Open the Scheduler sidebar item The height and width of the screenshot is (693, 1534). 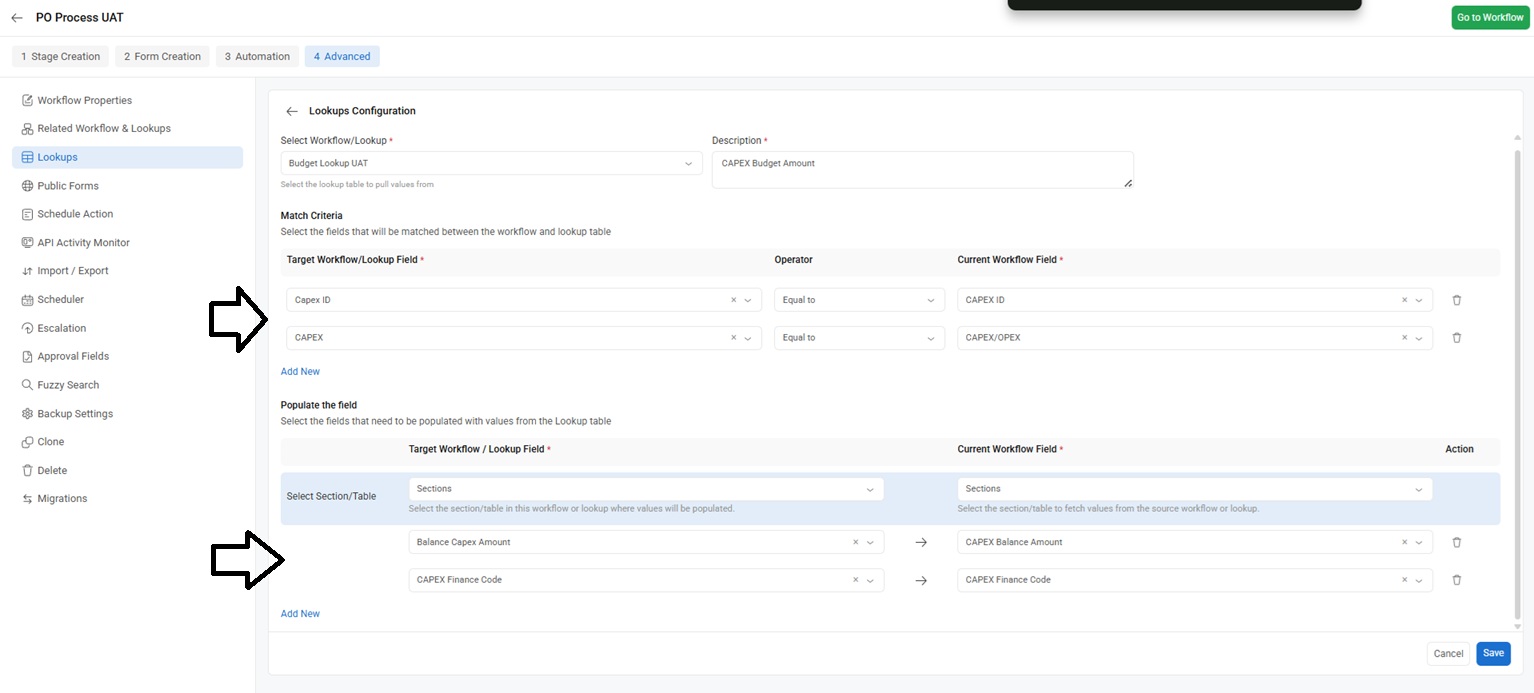click(x=60, y=300)
